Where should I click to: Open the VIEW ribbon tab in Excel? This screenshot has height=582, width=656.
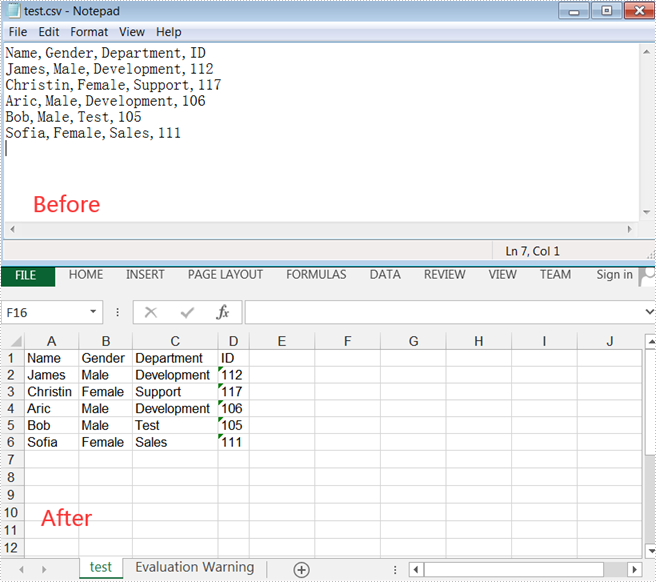502,274
